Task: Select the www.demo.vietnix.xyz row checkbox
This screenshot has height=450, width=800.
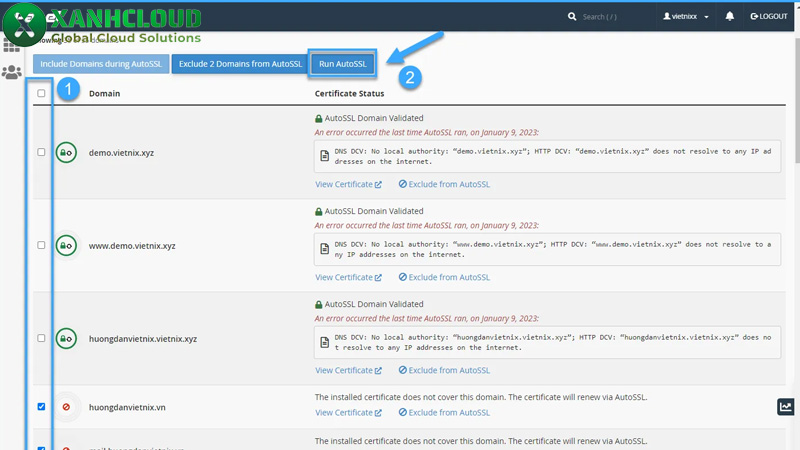Action: click(x=41, y=245)
